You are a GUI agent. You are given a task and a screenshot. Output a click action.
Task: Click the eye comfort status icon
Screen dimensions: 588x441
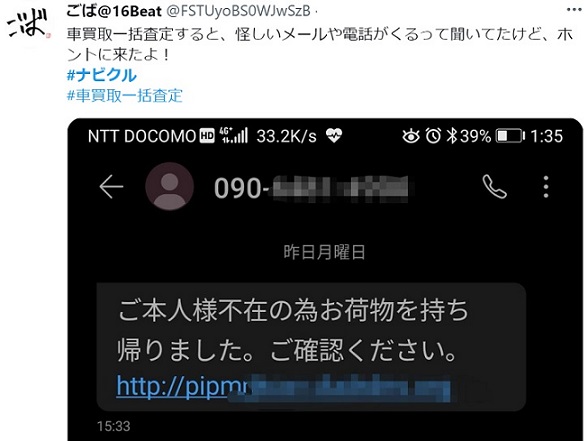[411, 136]
